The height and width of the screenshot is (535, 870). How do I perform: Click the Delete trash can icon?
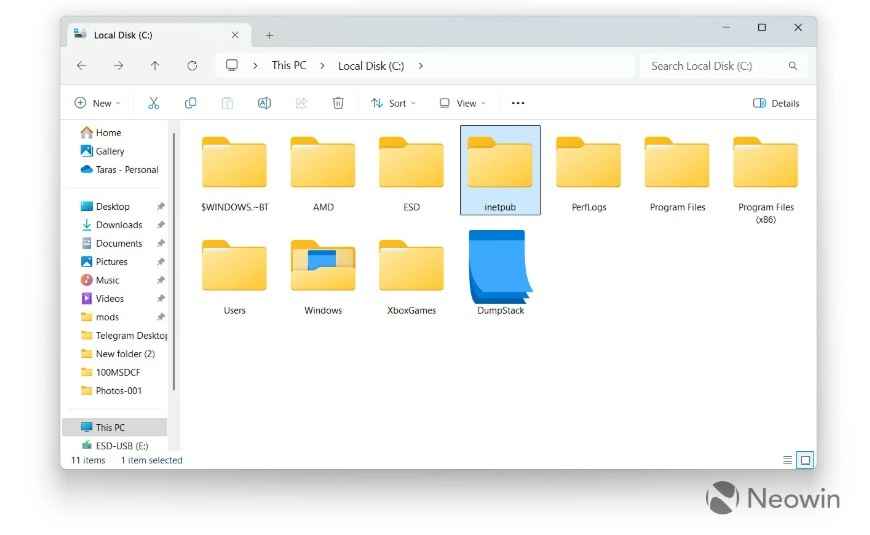tap(338, 103)
